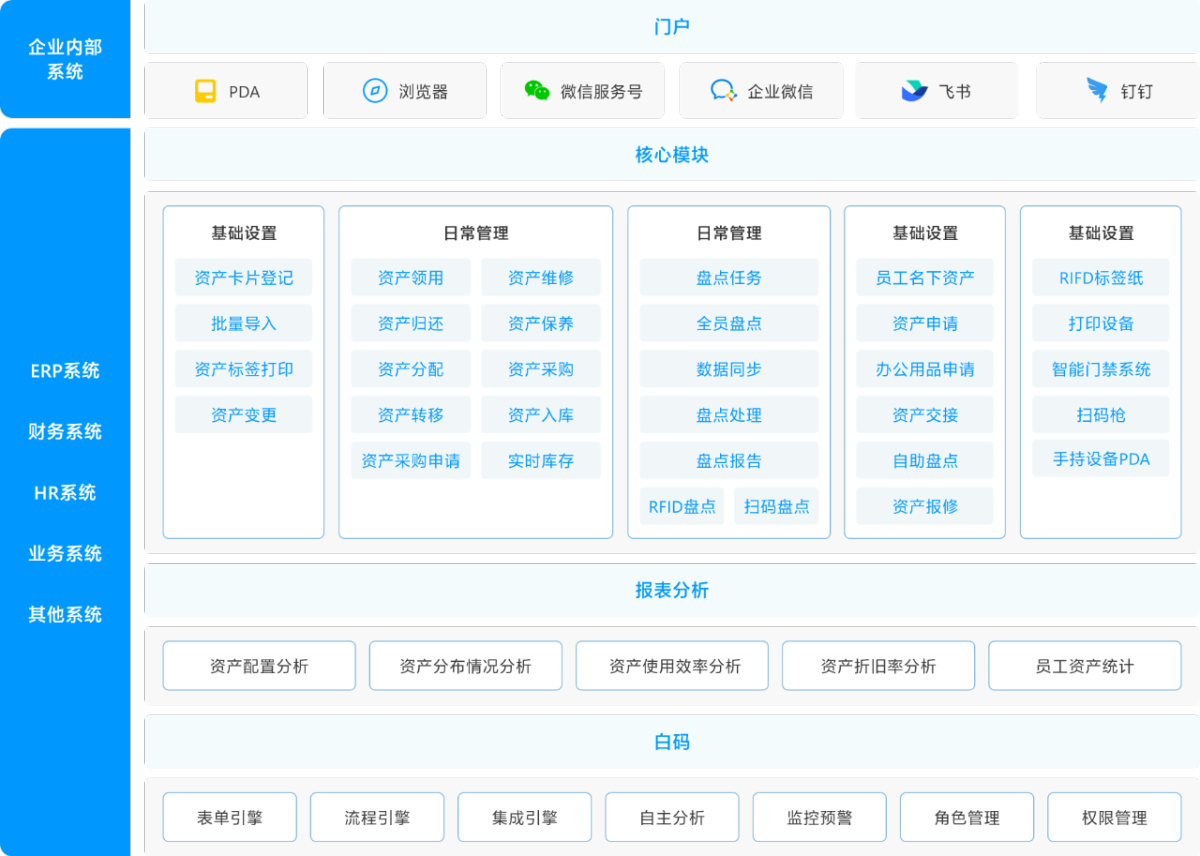Click the 自主分析 box
Image resolution: width=1200 pixels, height=856 pixels.
(x=672, y=817)
